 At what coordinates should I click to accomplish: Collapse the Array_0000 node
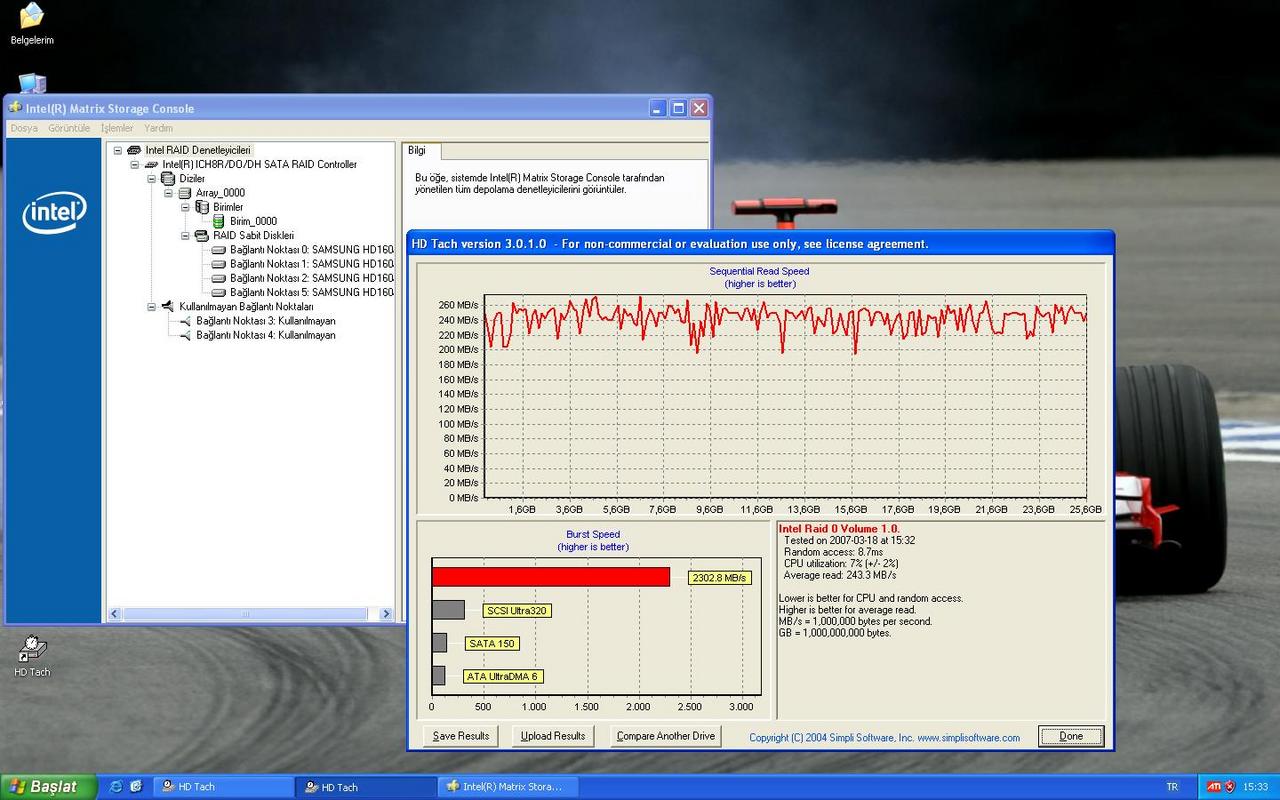point(169,193)
